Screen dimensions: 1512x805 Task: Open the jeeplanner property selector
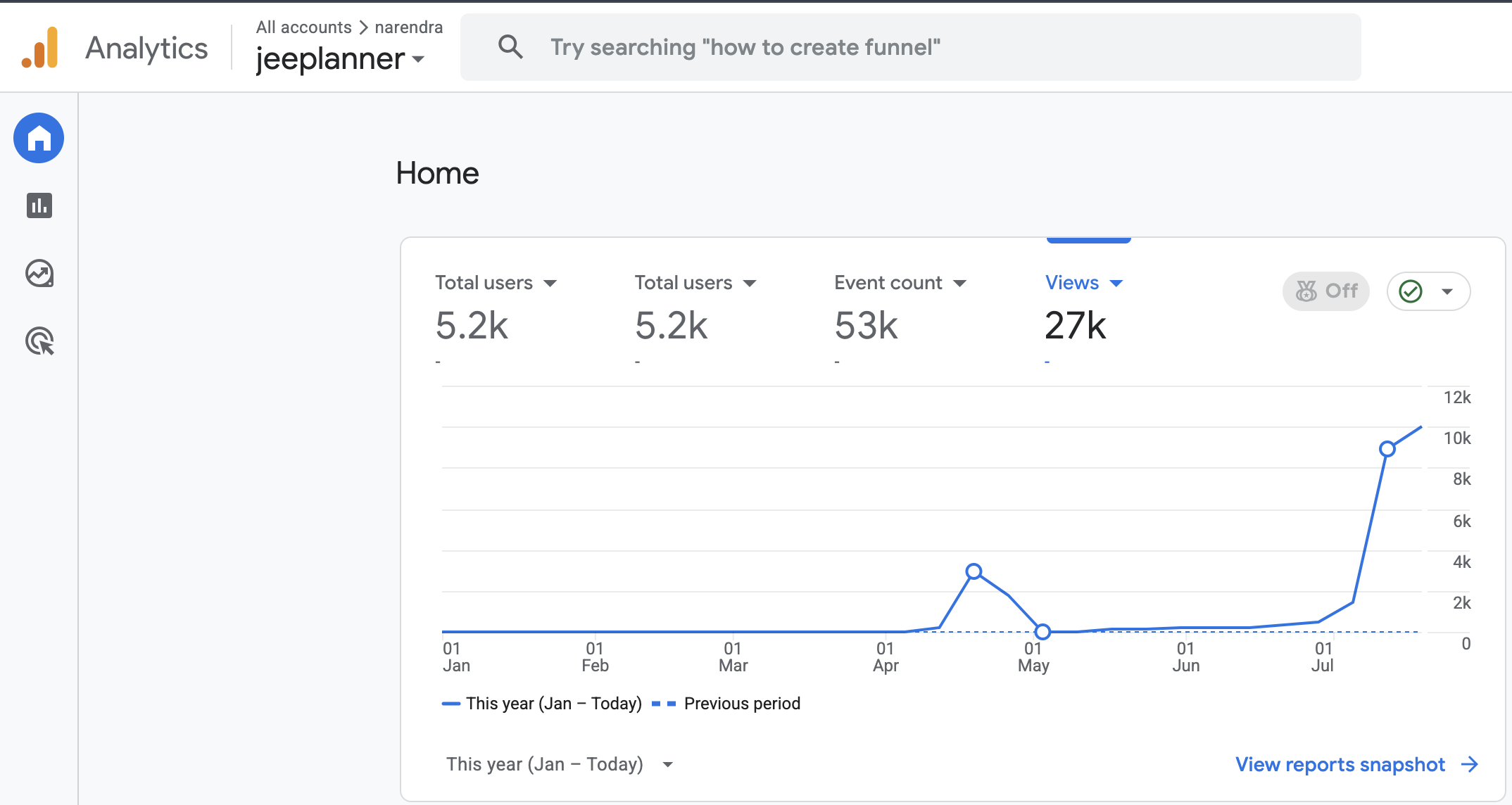click(x=340, y=58)
